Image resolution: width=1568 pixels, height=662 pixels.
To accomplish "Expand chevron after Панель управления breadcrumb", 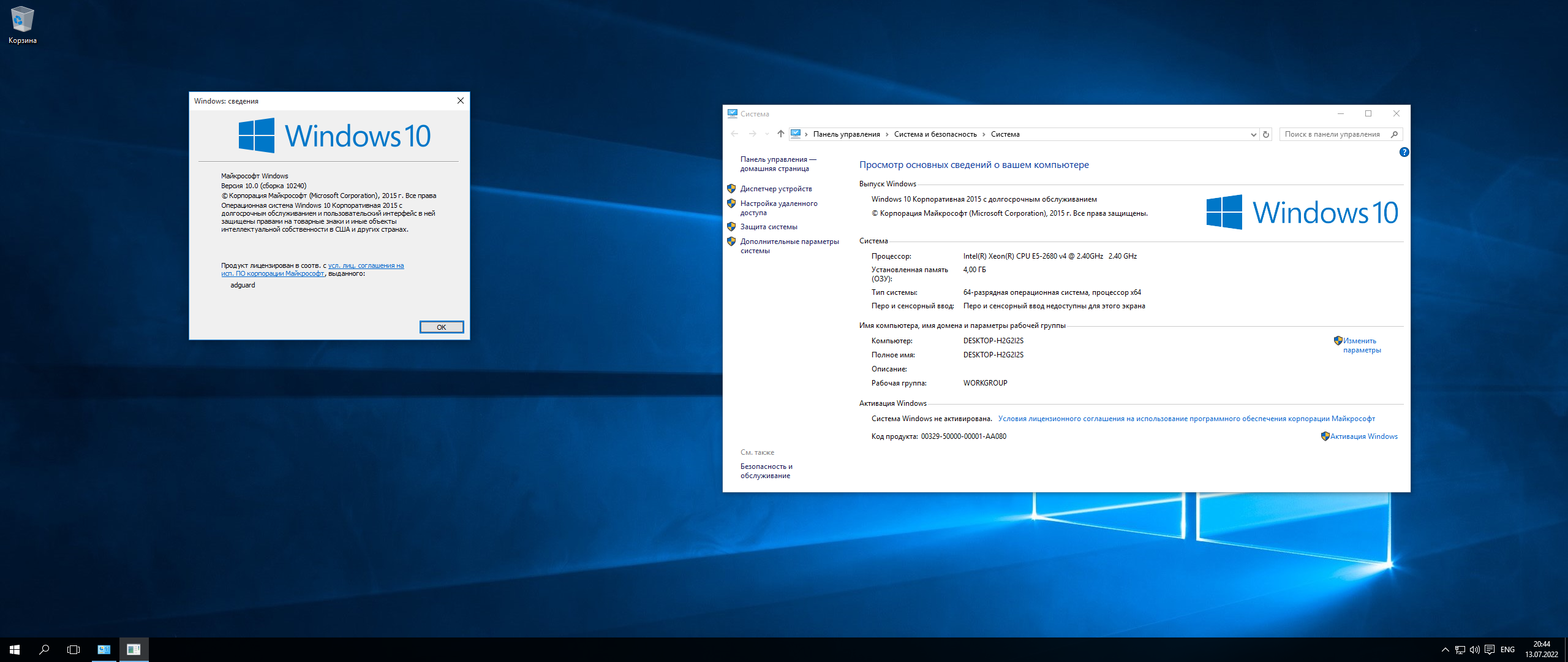I will click(887, 135).
